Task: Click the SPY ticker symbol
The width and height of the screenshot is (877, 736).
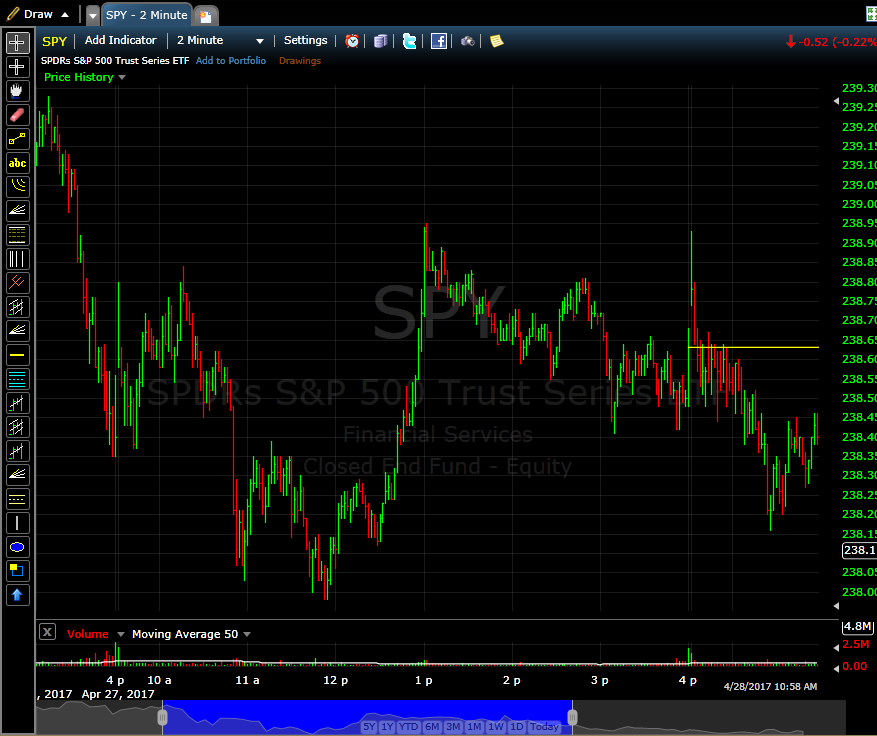Action: [x=54, y=41]
